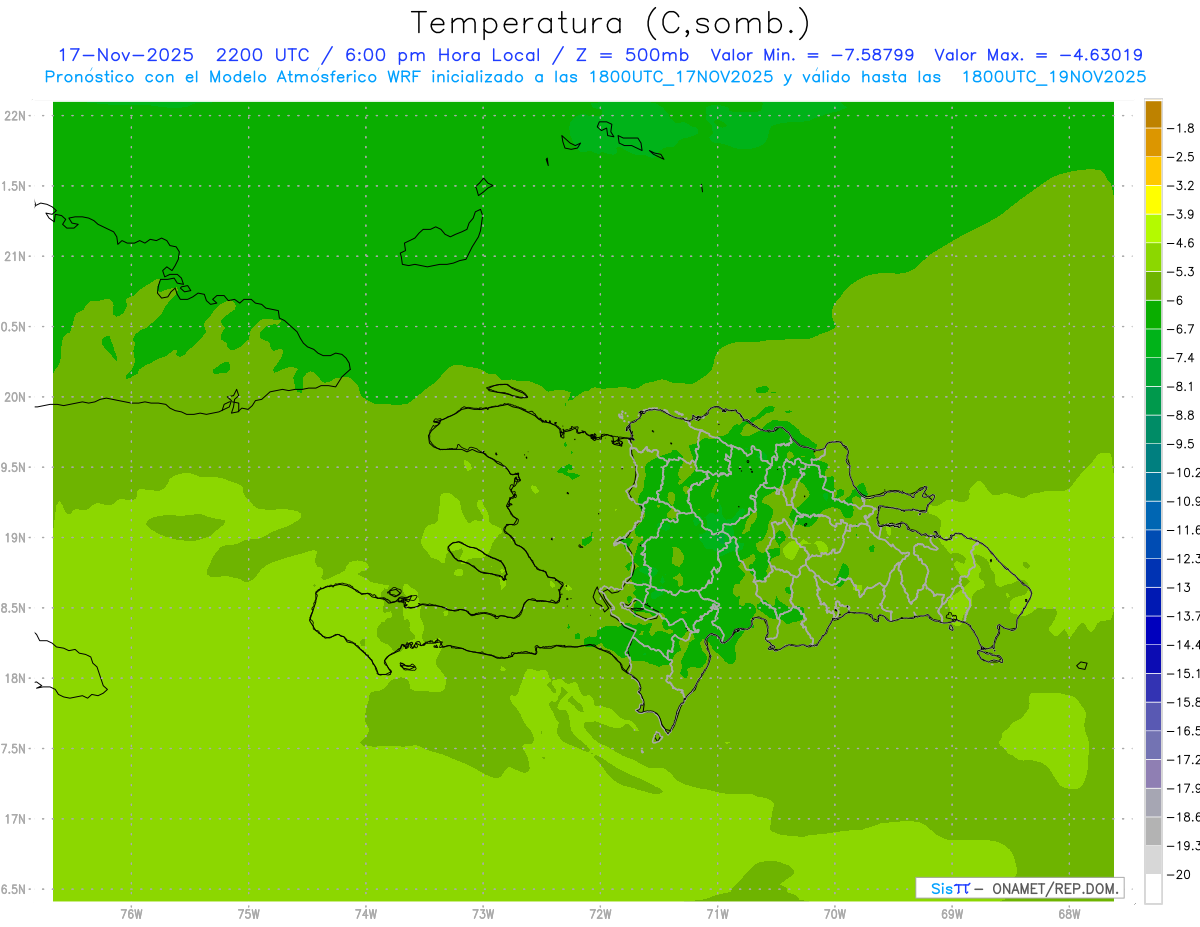Click the 20N latitude label

click(16, 397)
